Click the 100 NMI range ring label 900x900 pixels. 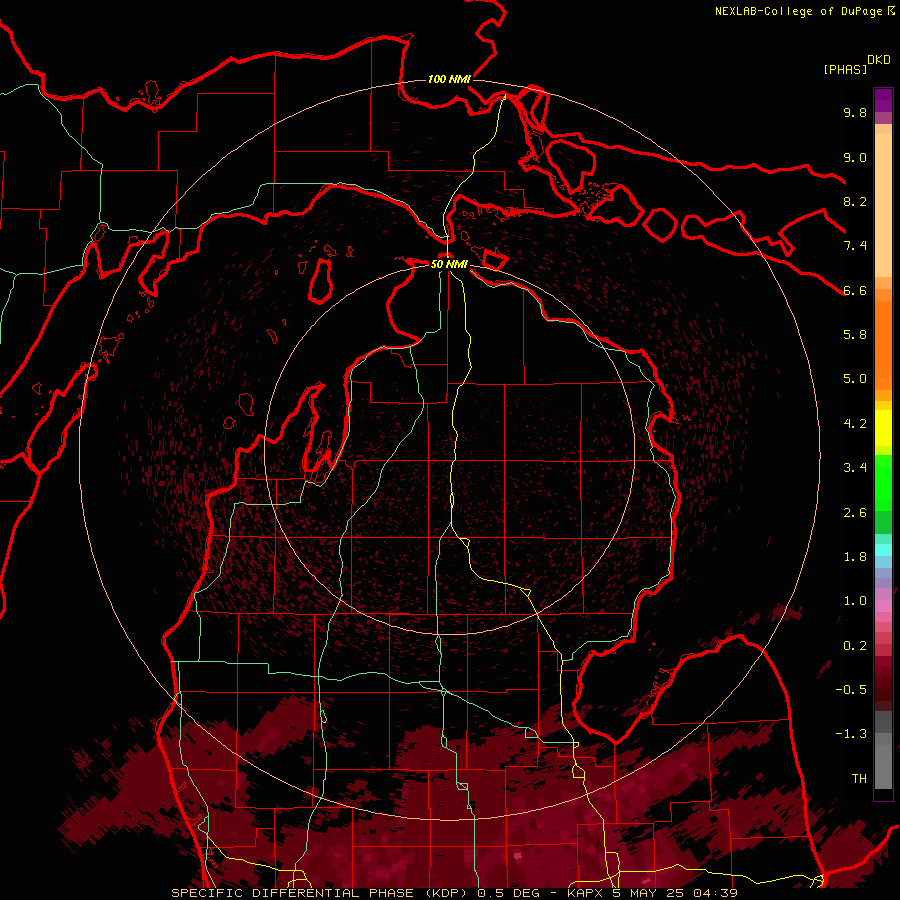[449, 79]
